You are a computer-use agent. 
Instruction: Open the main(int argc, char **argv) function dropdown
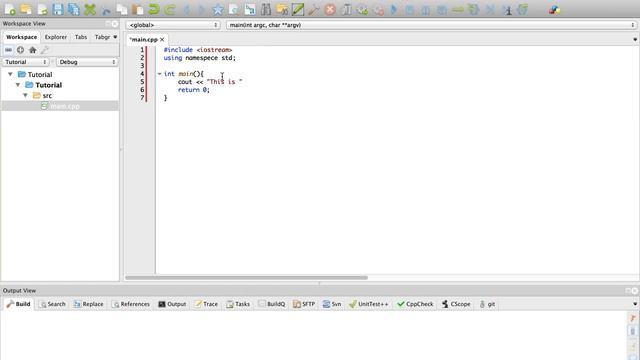point(431,25)
